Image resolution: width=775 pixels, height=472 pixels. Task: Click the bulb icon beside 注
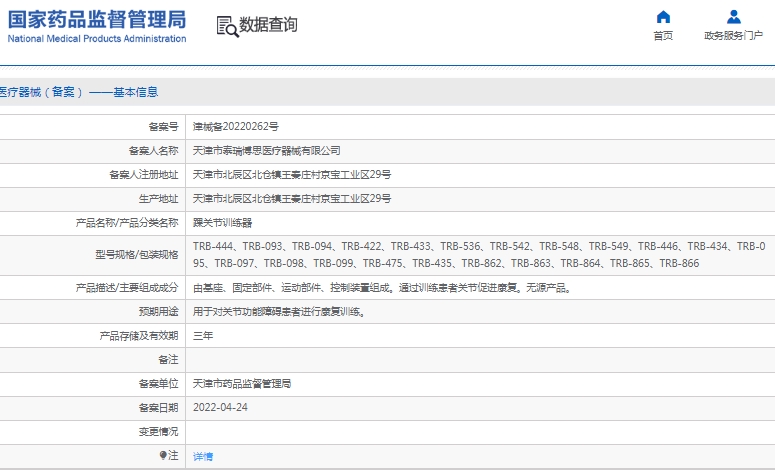[163, 455]
